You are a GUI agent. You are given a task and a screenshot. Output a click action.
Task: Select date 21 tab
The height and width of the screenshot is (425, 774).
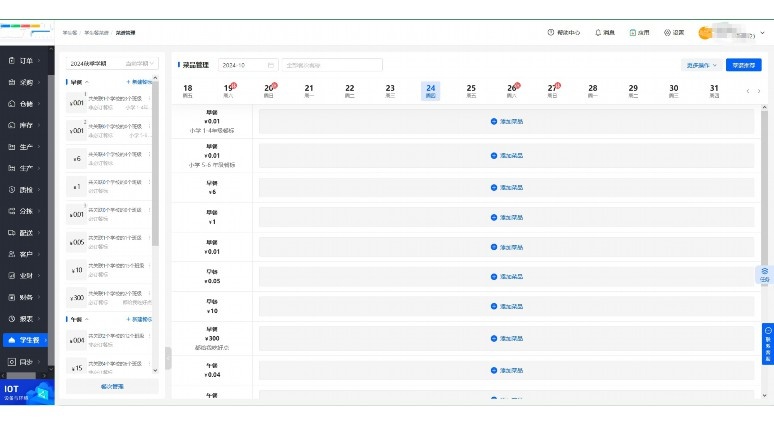pos(309,91)
